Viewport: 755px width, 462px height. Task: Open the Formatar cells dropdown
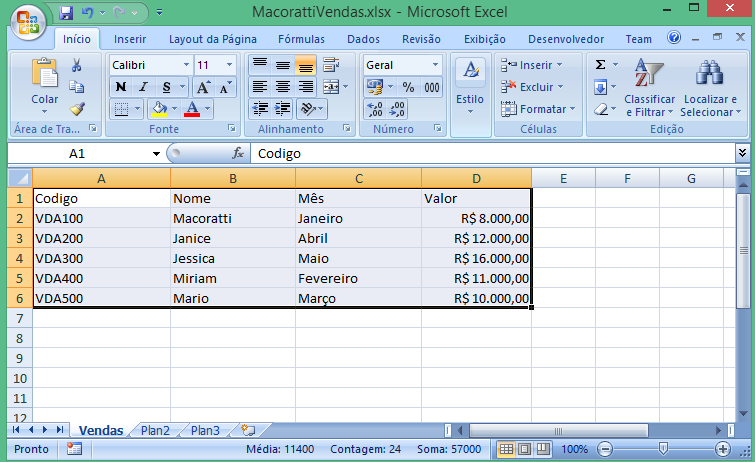pyautogui.click(x=538, y=109)
